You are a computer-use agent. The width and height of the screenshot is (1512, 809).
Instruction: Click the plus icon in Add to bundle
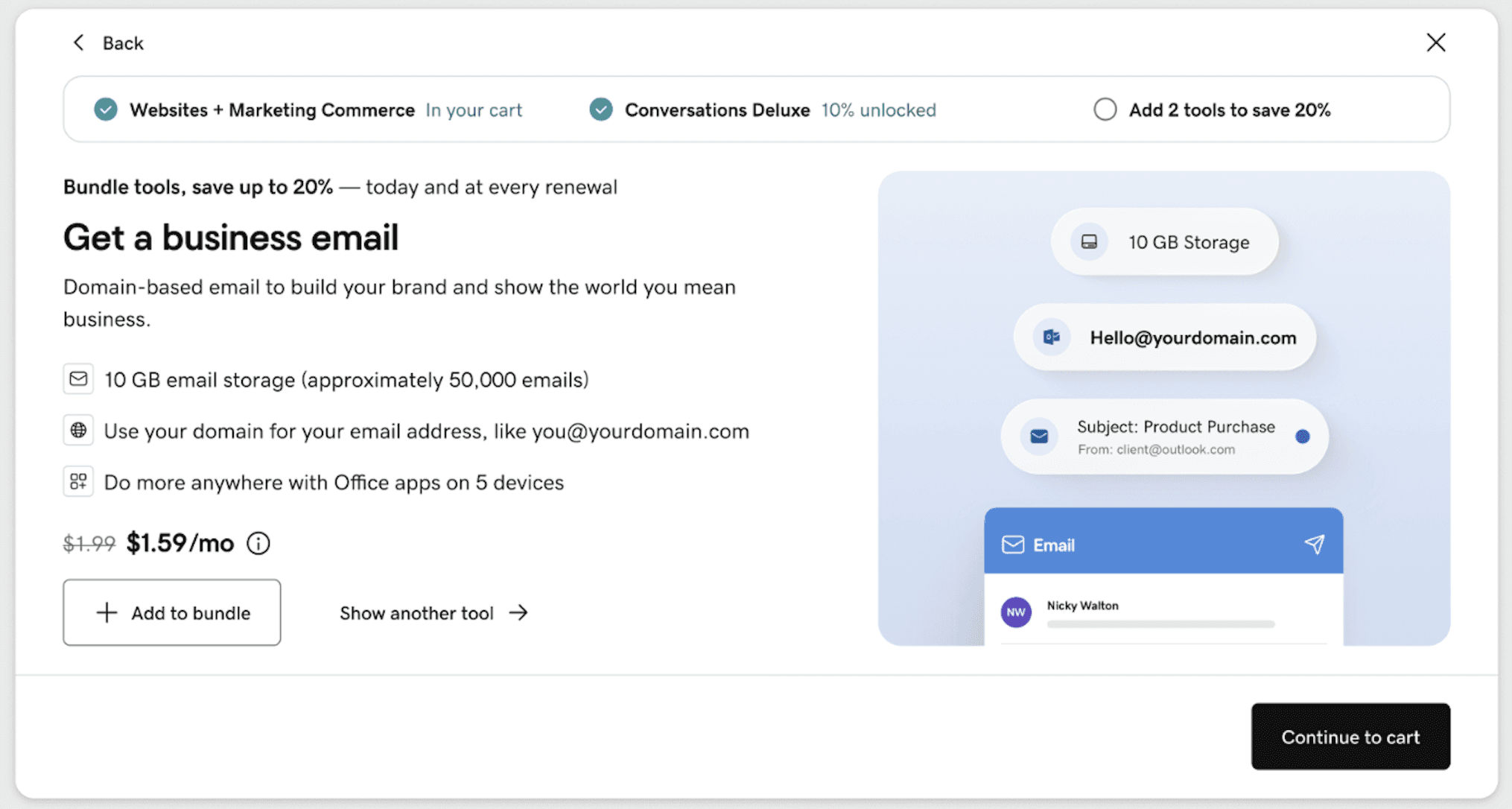click(107, 612)
